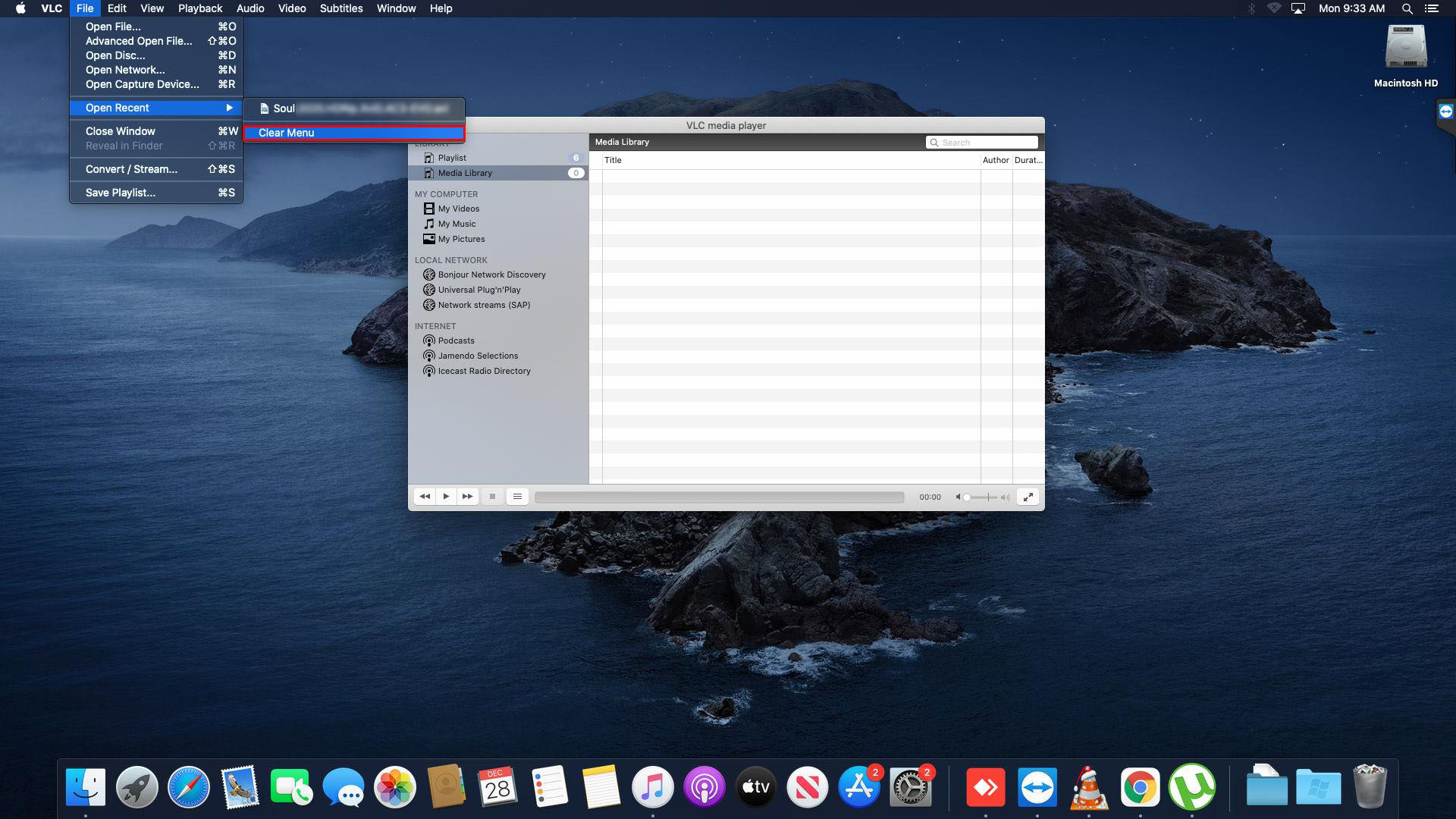
Task: Select Podcasts in the Internet section
Action: (456, 340)
